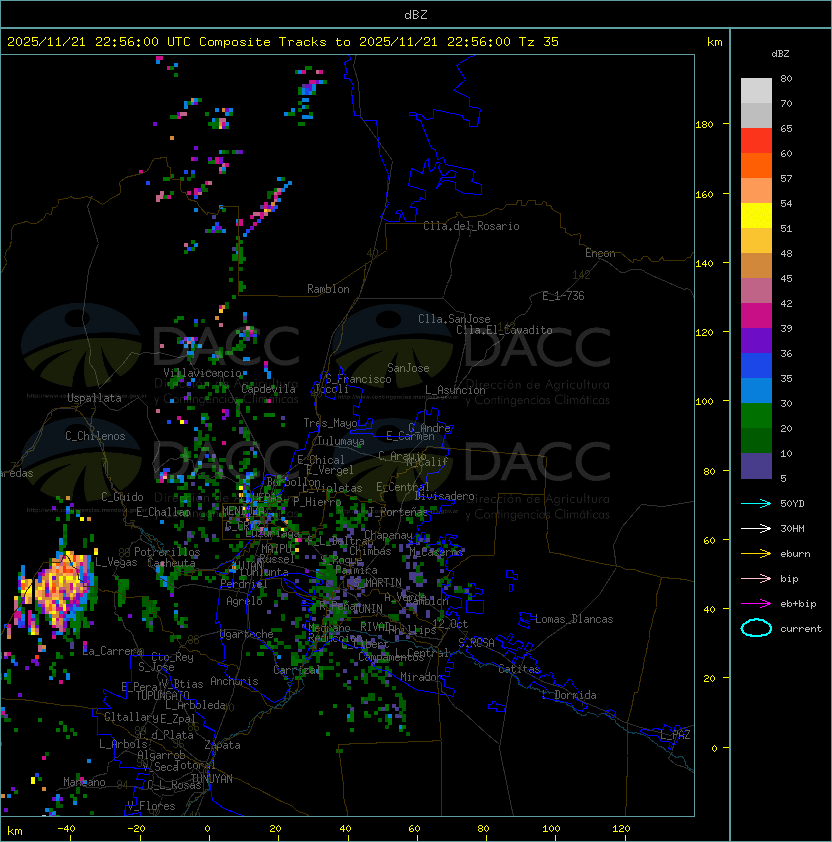This screenshot has width=832, height=842.
Task: Click the 'Manzano' map label
Action: [84, 782]
